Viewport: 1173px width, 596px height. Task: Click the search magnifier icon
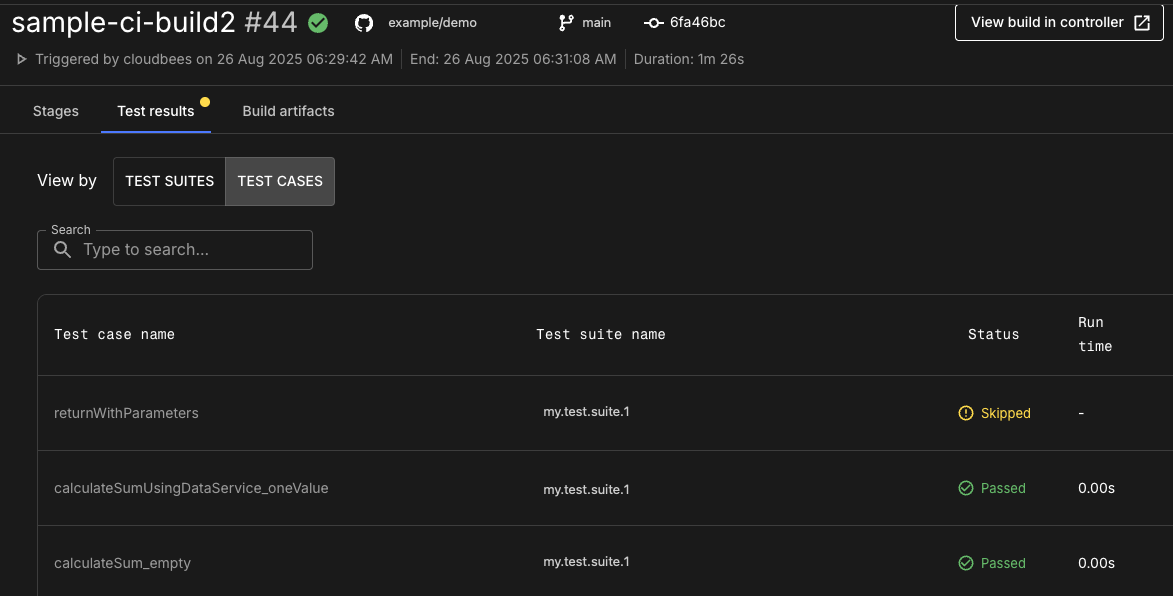(62, 250)
